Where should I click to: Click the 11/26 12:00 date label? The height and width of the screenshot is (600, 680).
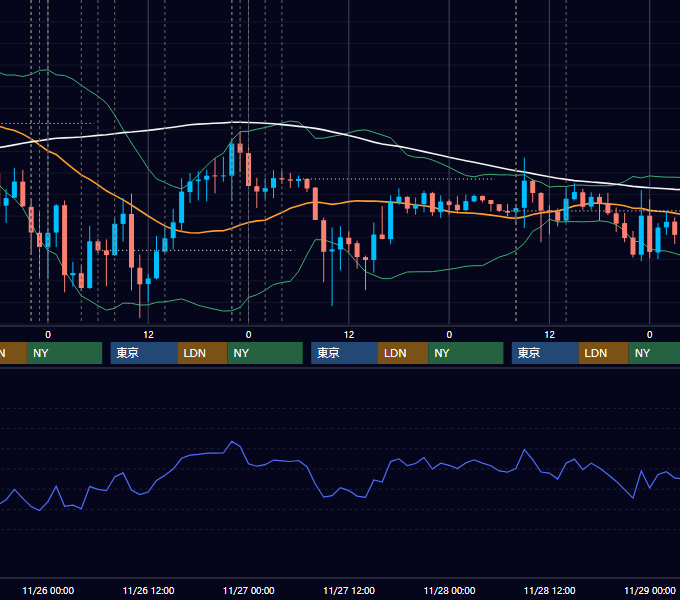(148, 590)
